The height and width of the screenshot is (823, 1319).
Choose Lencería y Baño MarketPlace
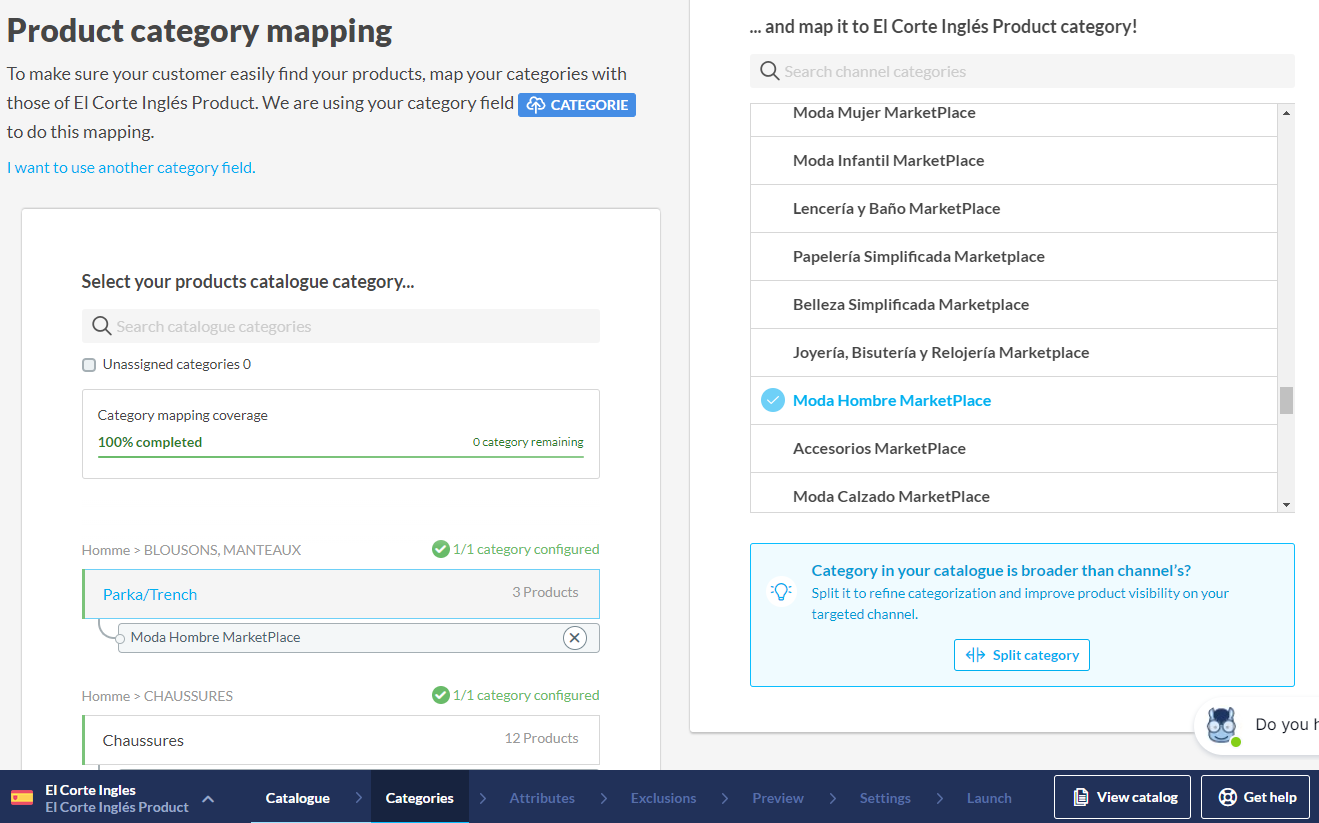(x=1014, y=209)
